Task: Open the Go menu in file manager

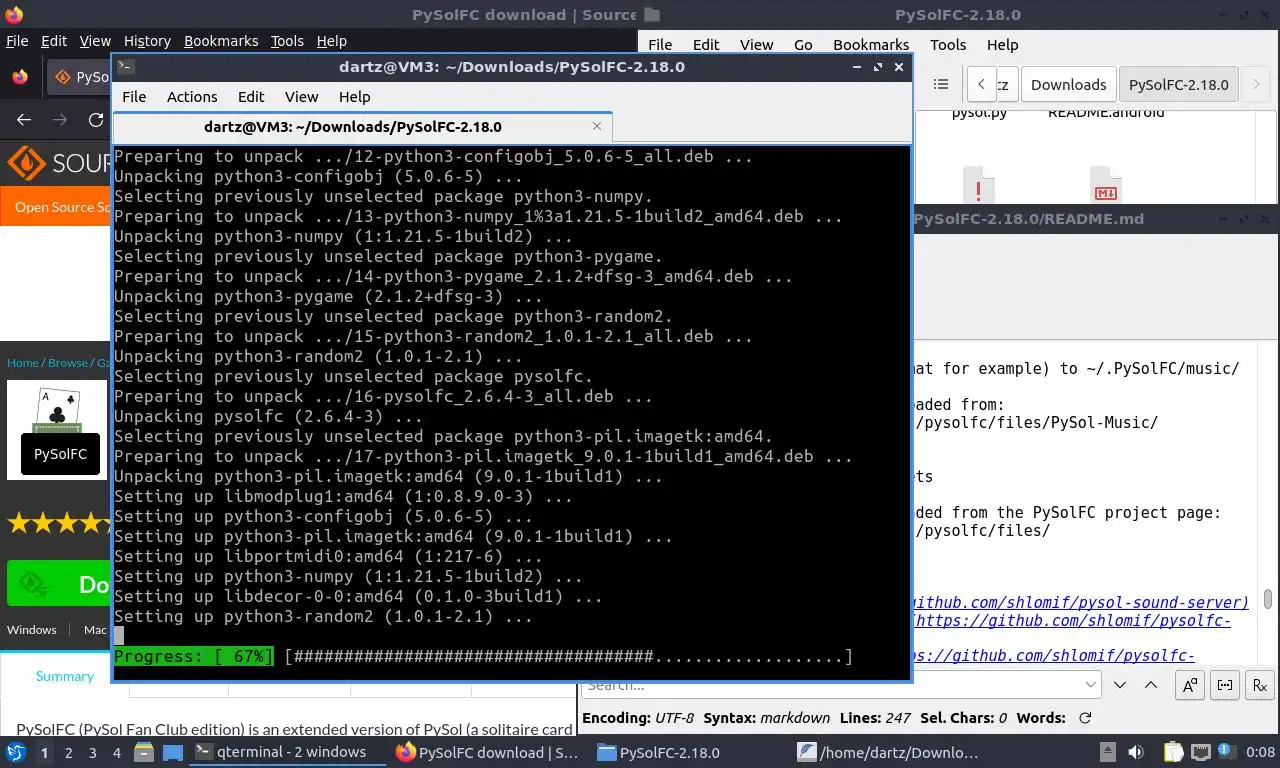Action: (x=803, y=45)
